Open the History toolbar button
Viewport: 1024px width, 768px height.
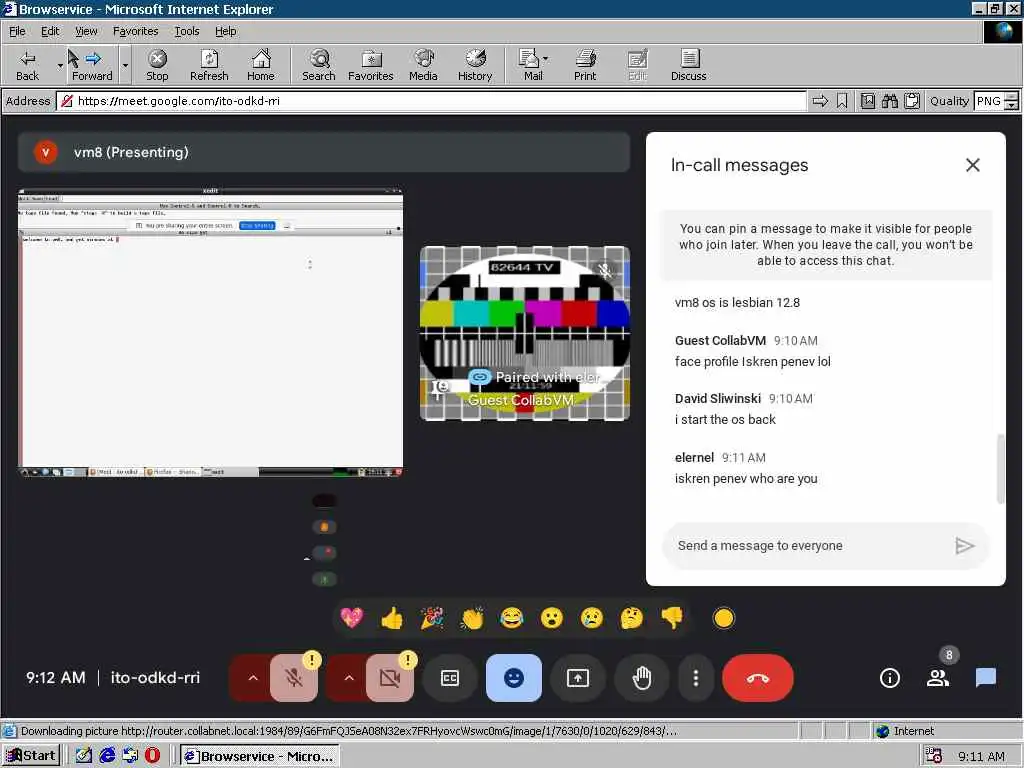click(x=475, y=65)
